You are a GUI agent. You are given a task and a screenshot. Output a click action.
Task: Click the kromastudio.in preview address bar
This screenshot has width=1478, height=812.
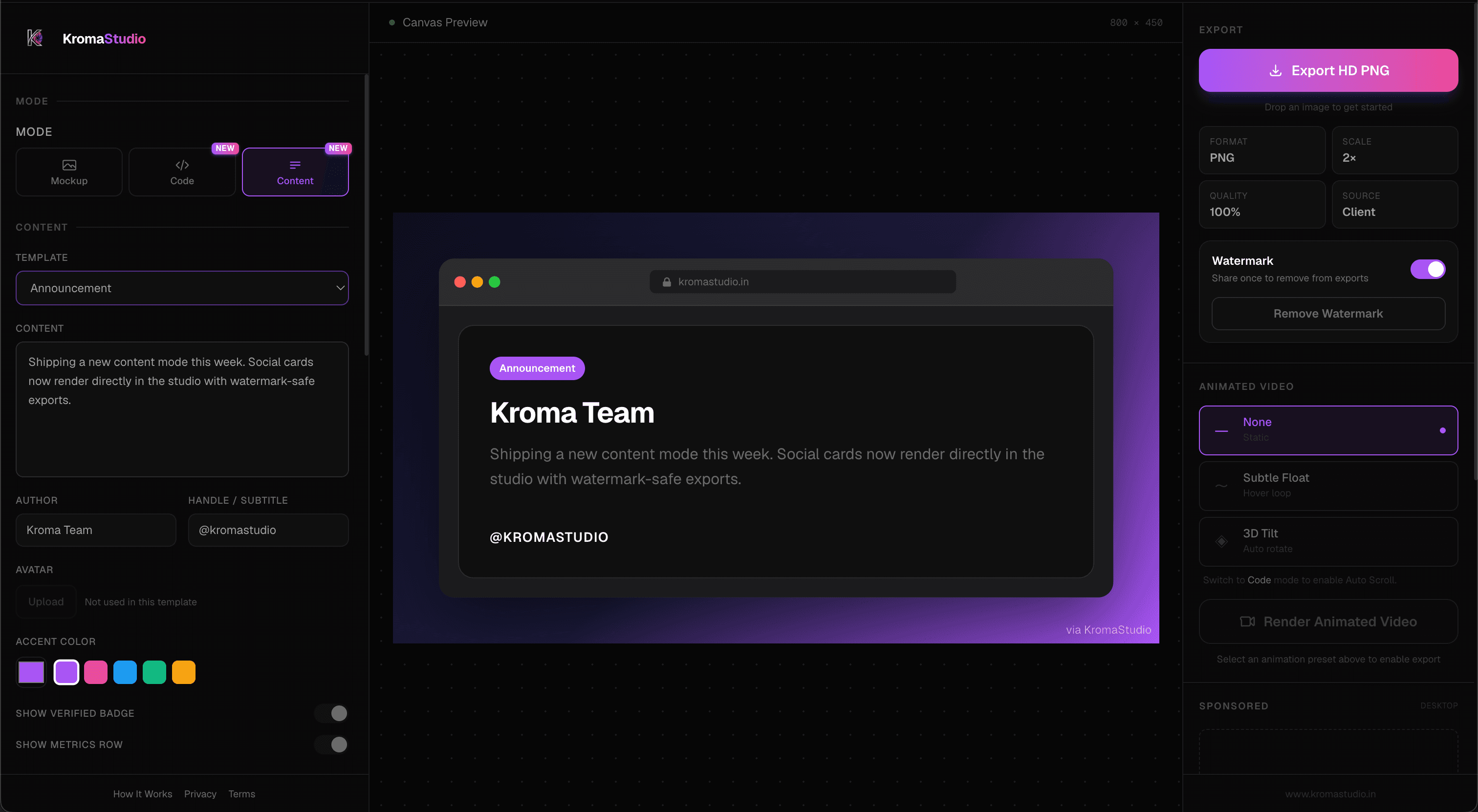[x=802, y=281]
